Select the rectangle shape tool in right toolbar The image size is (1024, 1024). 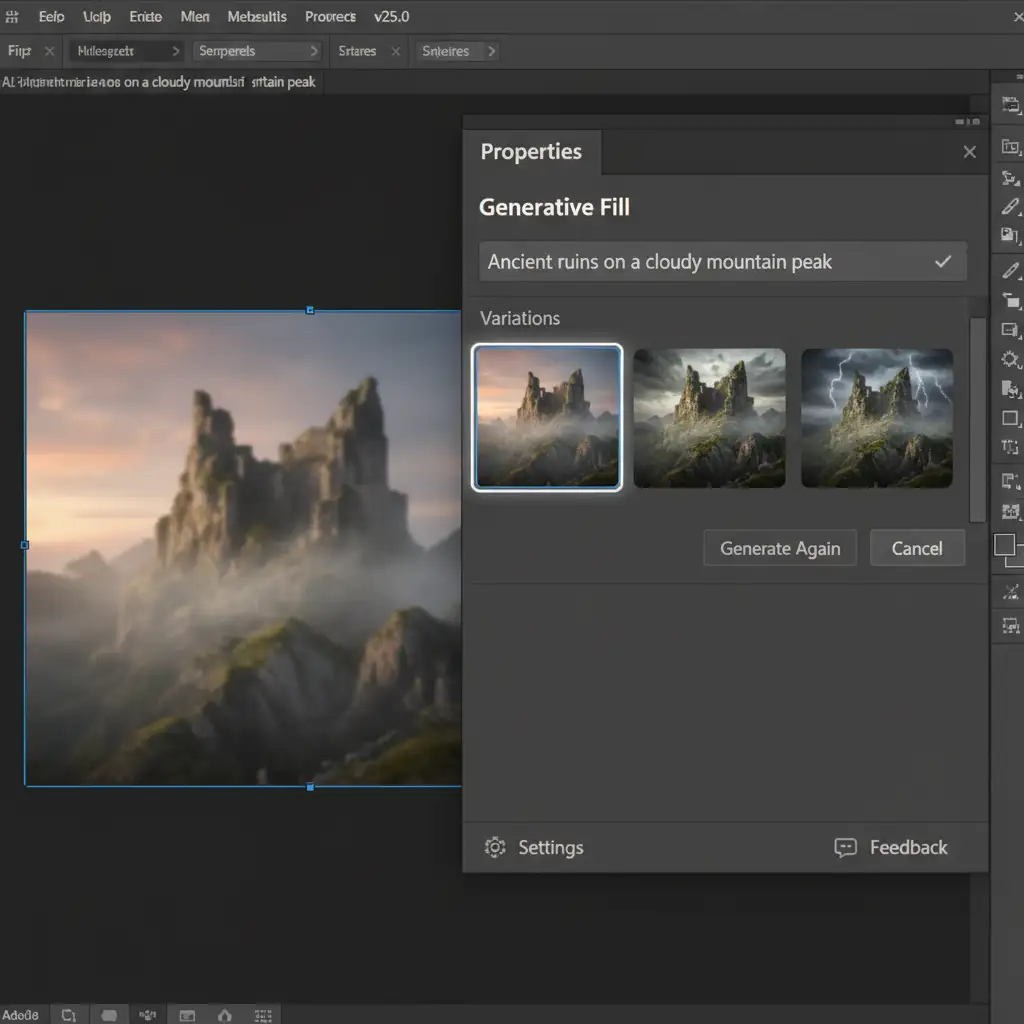pos(1010,418)
